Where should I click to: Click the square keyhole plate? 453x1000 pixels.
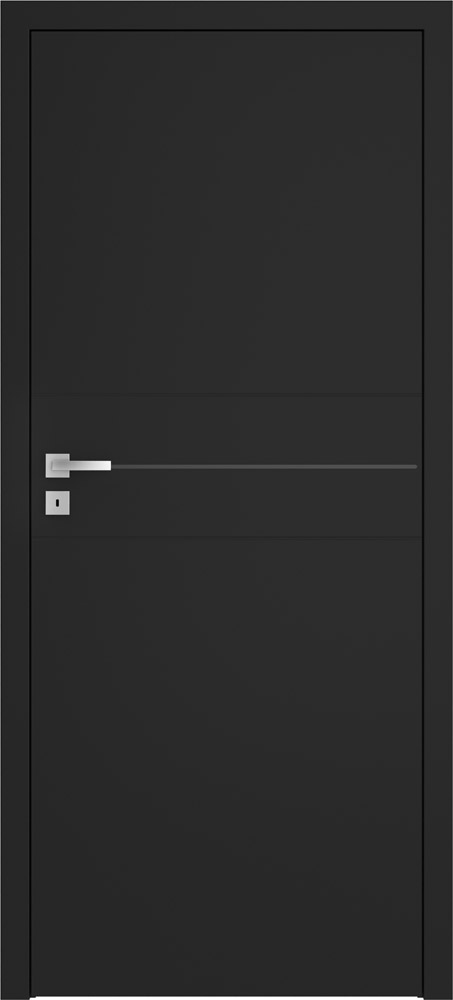coord(57,503)
